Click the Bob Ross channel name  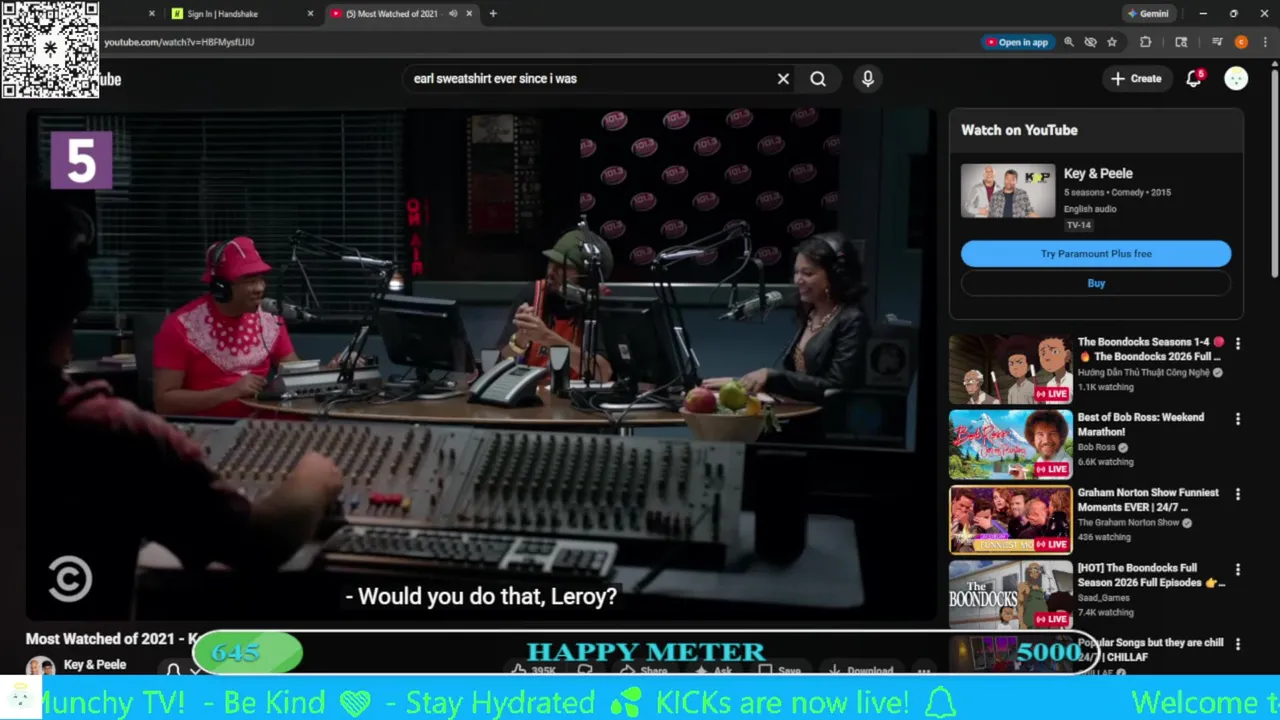pyautogui.click(x=1097, y=447)
